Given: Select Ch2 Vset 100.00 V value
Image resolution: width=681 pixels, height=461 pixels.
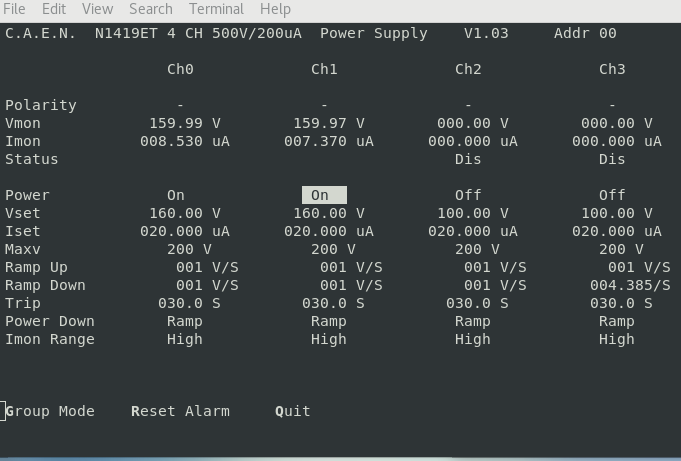Looking at the screenshot, I should tap(473, 213).
